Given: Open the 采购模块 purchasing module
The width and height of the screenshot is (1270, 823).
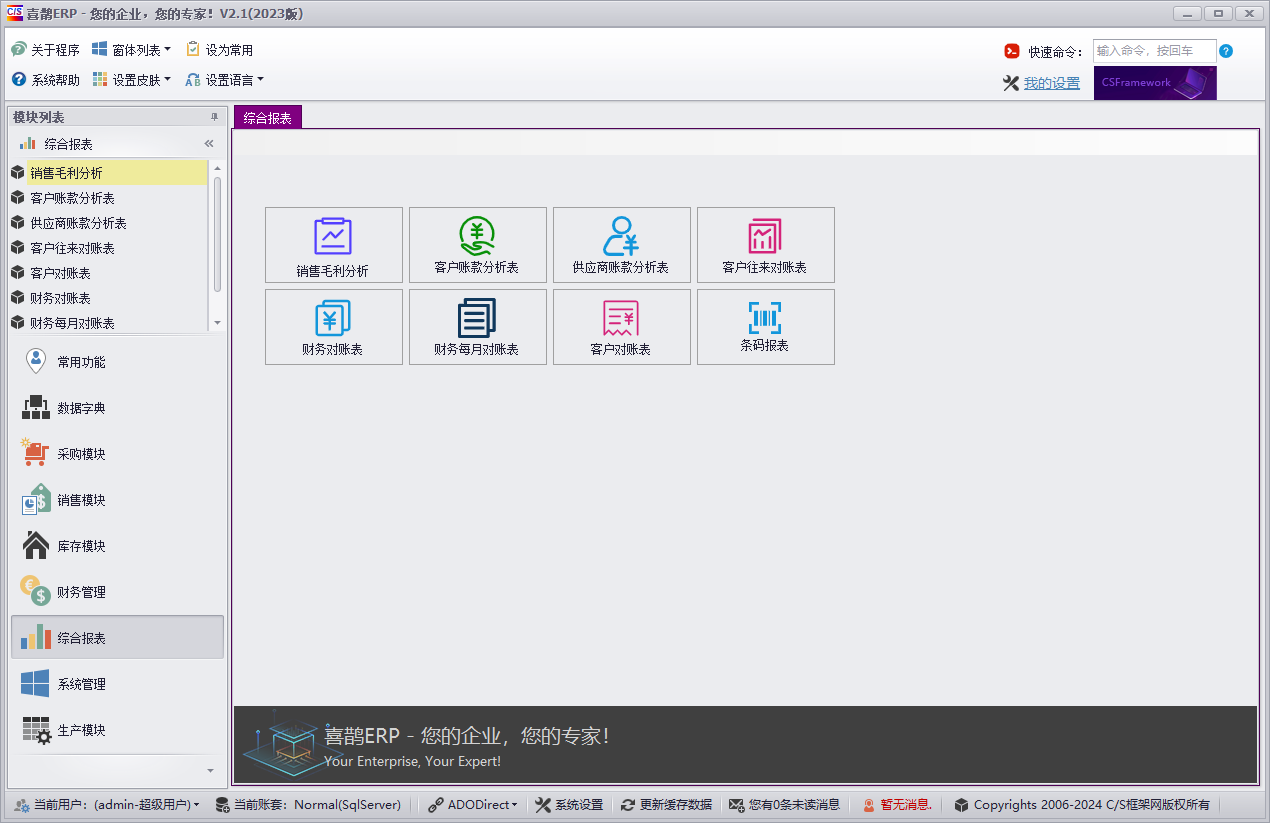Looking at the screenshot, I should coord(117,454).
